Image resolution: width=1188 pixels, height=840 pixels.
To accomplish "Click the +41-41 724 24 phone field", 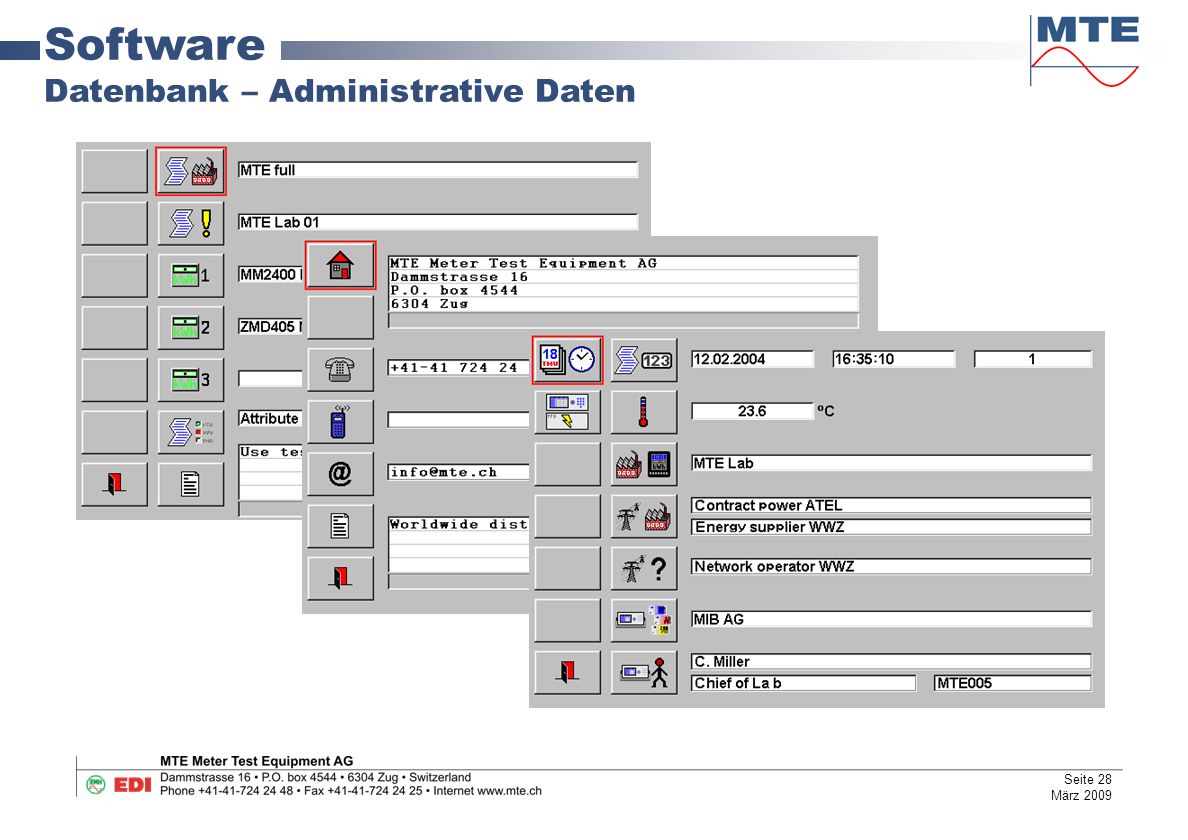I will [458, 368].
